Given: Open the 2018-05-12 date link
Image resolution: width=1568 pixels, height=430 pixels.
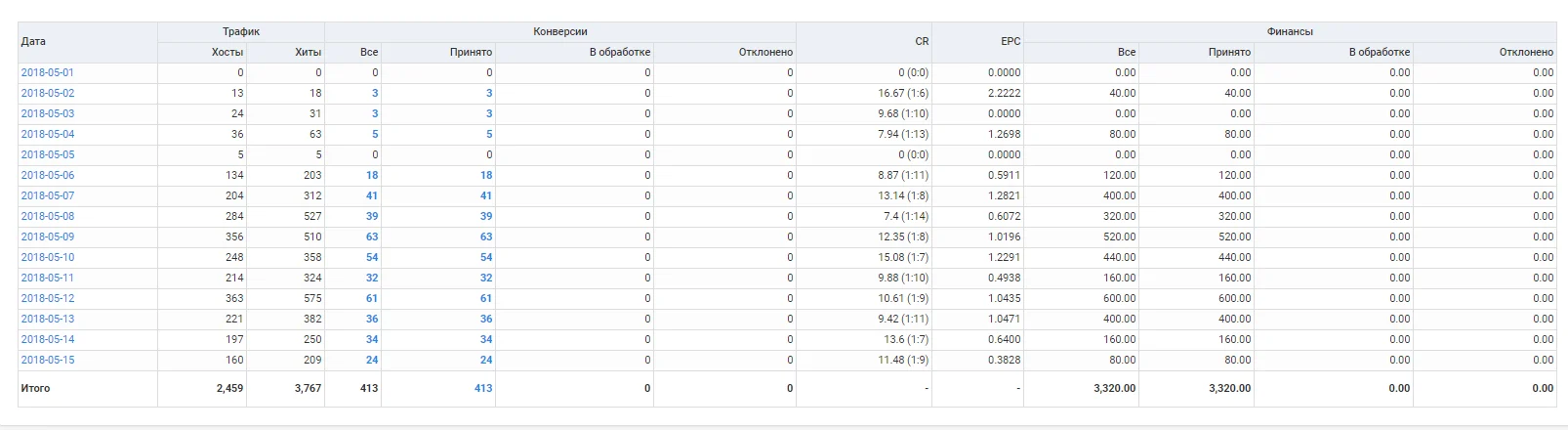Looking at the screenshot, I should (x=47, y=298).
